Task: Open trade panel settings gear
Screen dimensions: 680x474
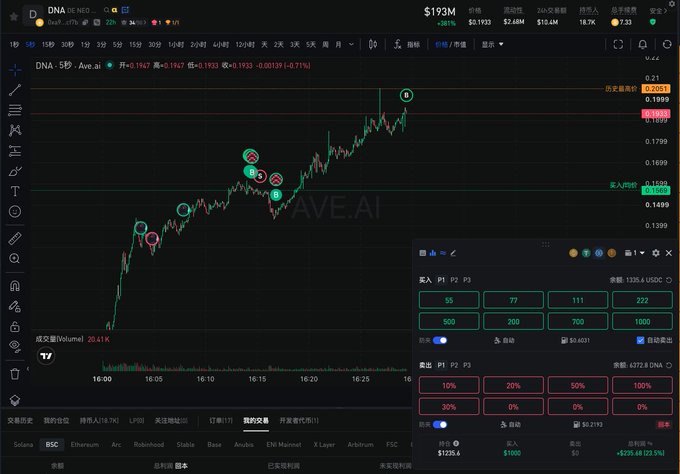Action: click(656, 253)
